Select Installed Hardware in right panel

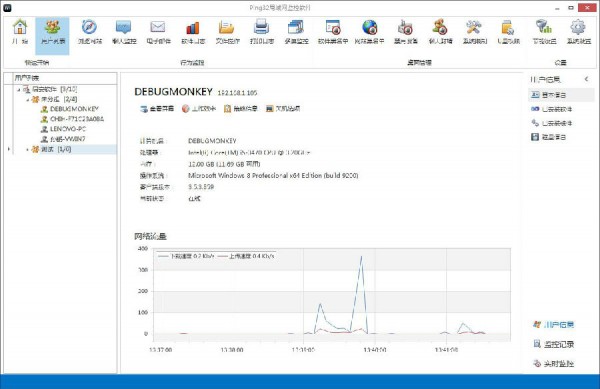552,123
